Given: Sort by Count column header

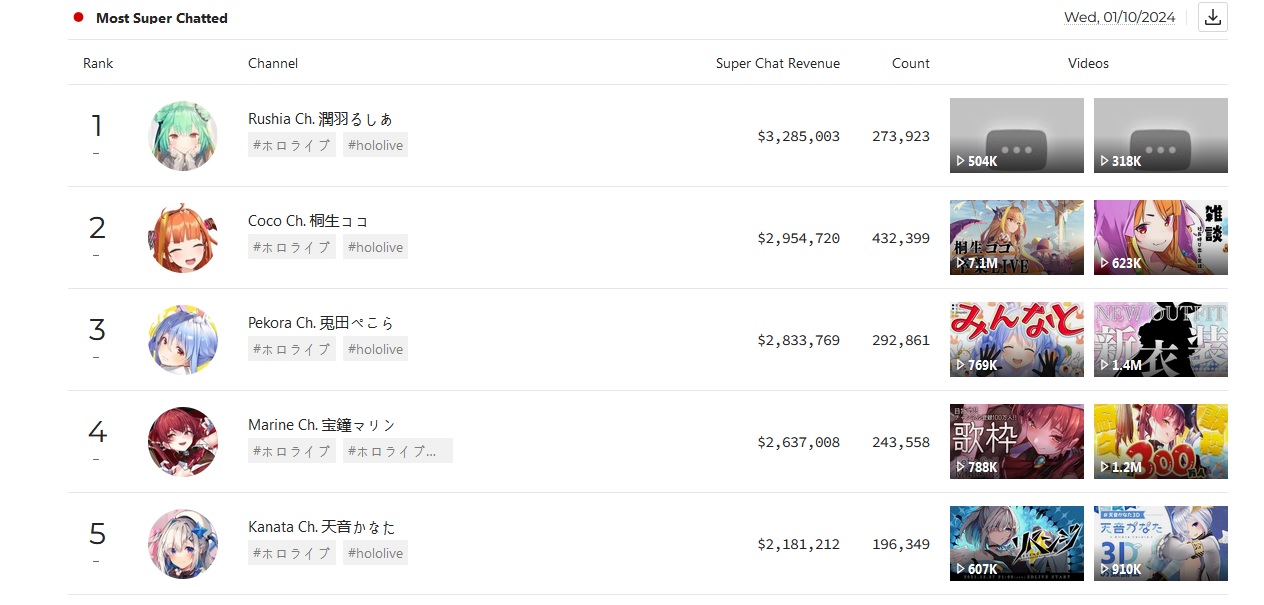Looking at the screenshot, I should pos(910,63).
